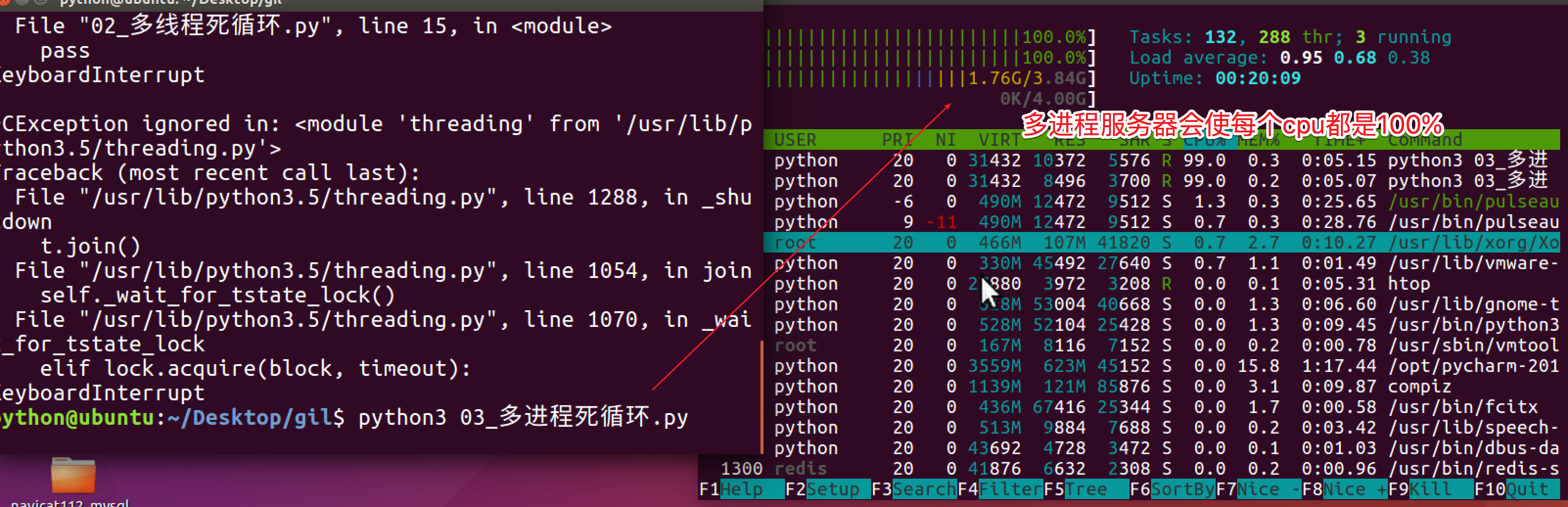Viewport: 1568px width, 507px height.
Task: Select the htop process row
Action: tap(1161, 284)
